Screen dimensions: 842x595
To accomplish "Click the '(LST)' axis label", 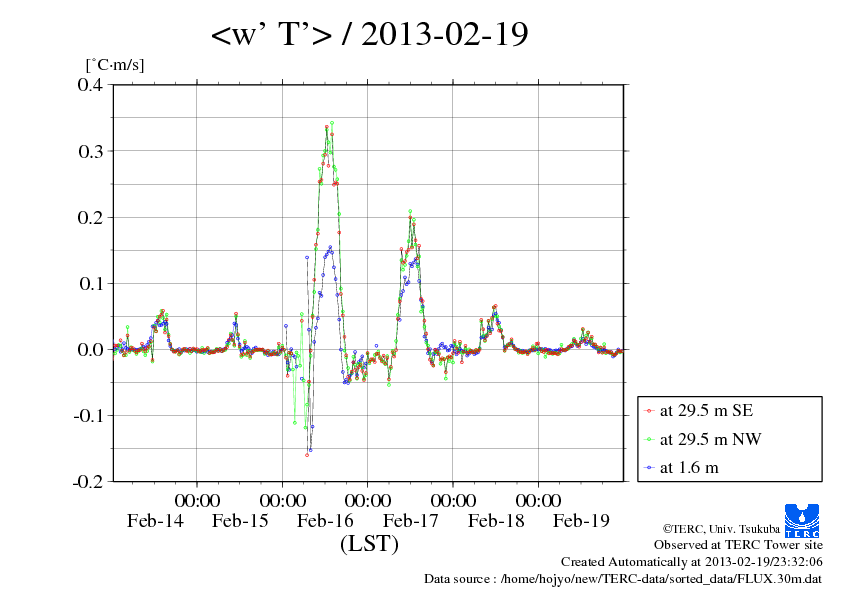I will point(369,543).
